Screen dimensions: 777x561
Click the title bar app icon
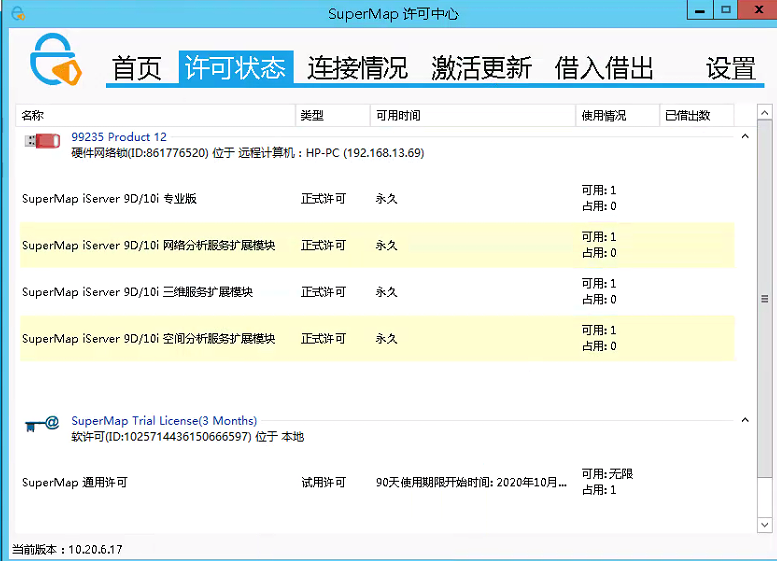[17, 13]
